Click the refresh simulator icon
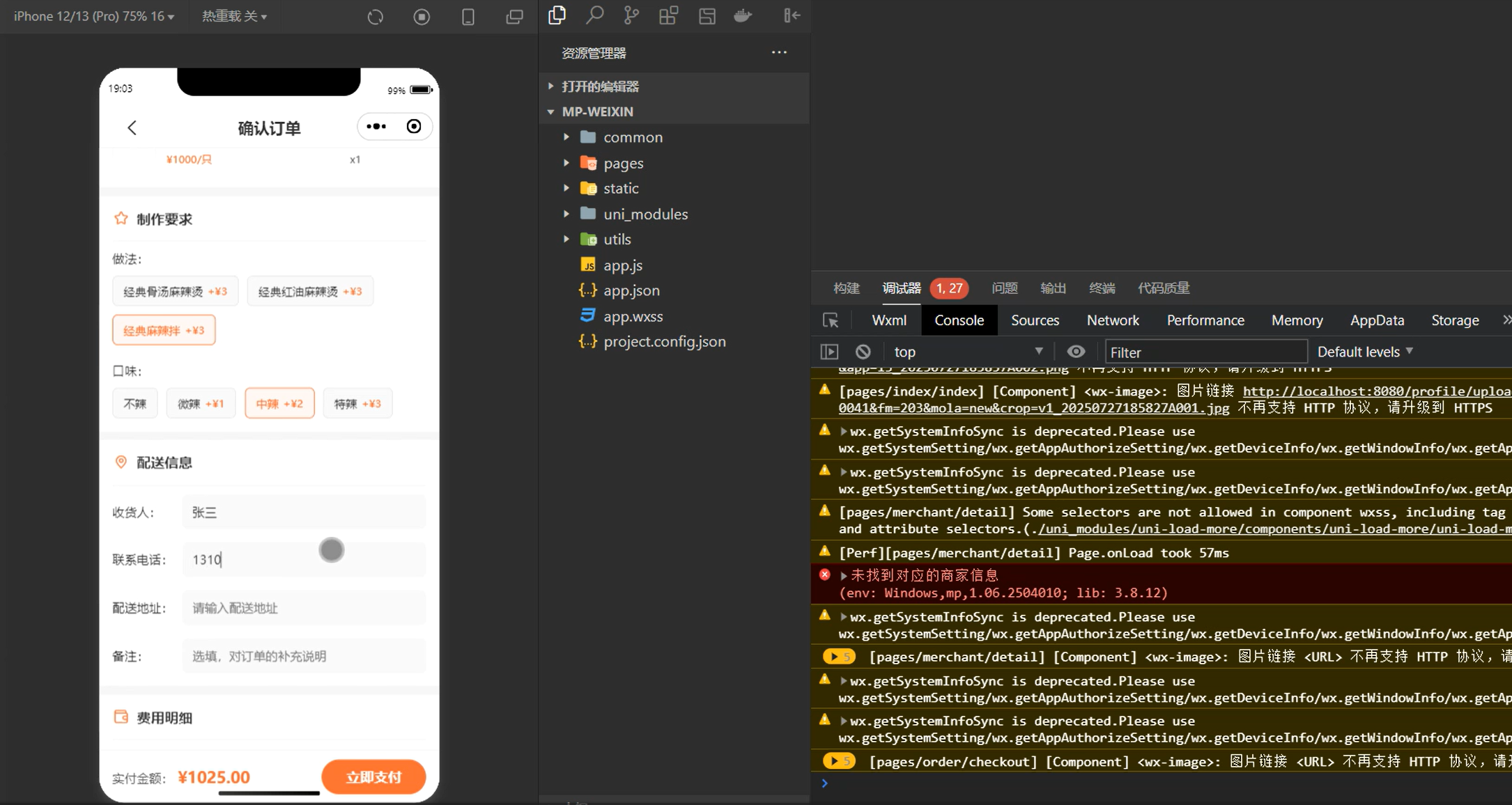Screen dimensions: 1512x805 point(376,17)
